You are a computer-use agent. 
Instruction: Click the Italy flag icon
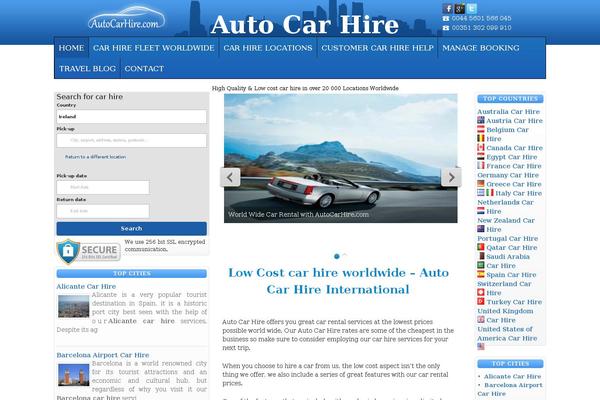coord(490,193)
